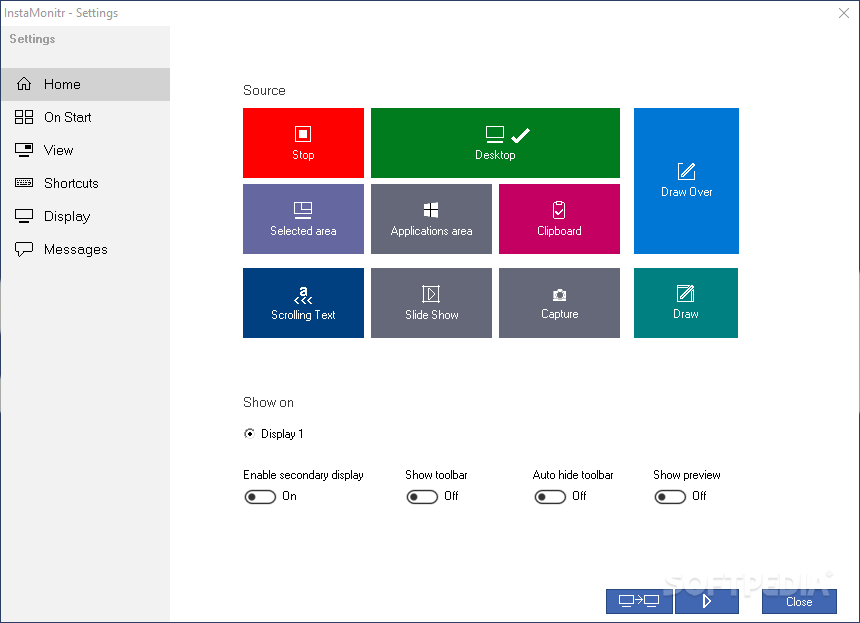The height and width of the screenshot is (623, 860).
Task: Click the play arrow button
Action: [706, 602]
